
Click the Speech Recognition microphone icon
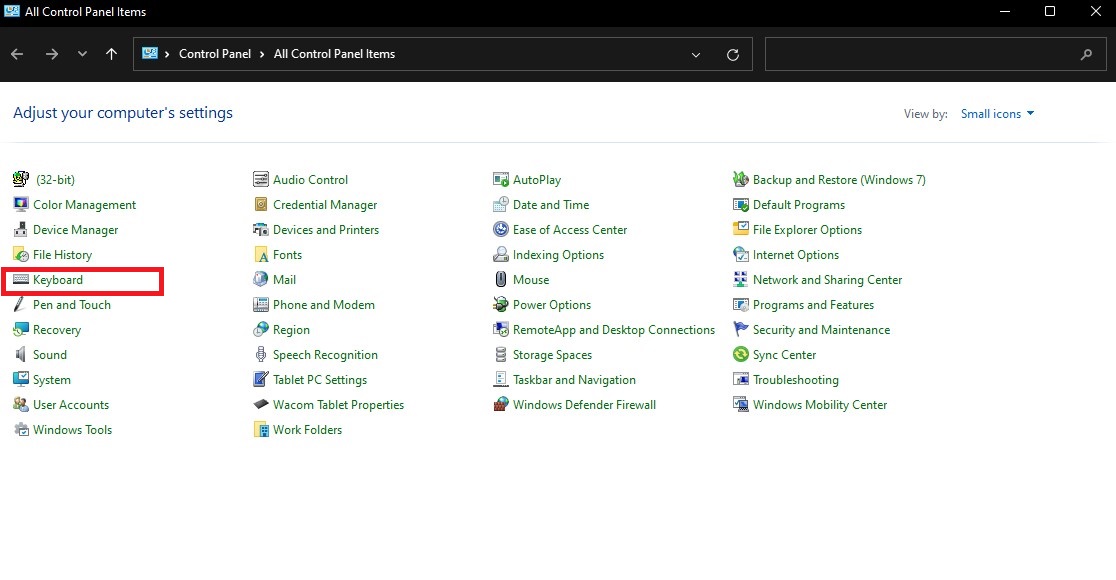(x=261, y=355)
